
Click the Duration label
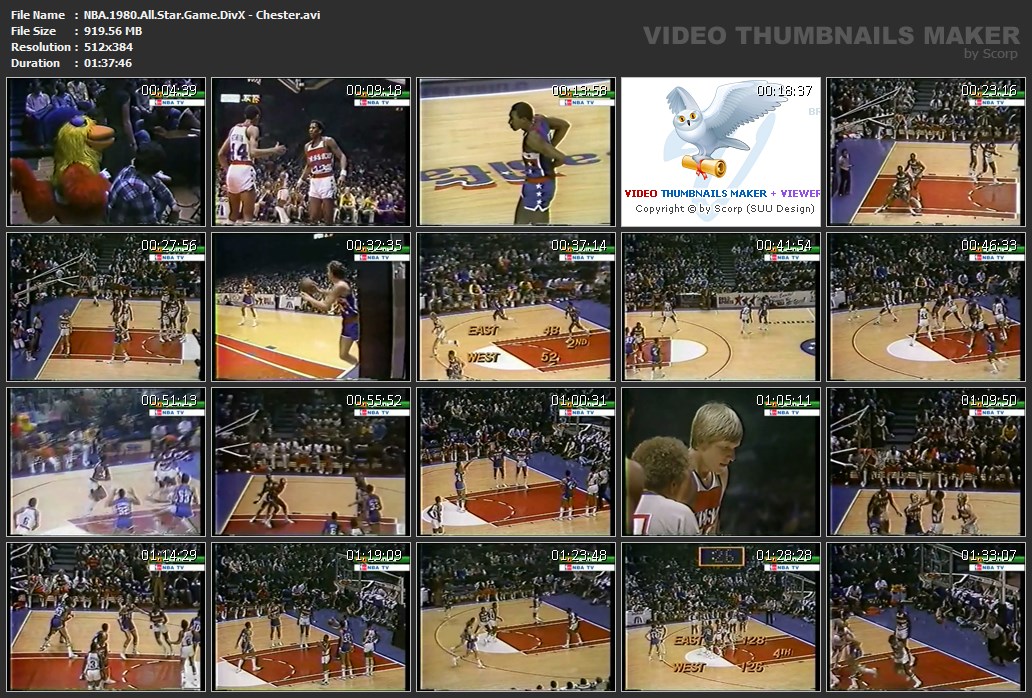[x=36, y=63]
